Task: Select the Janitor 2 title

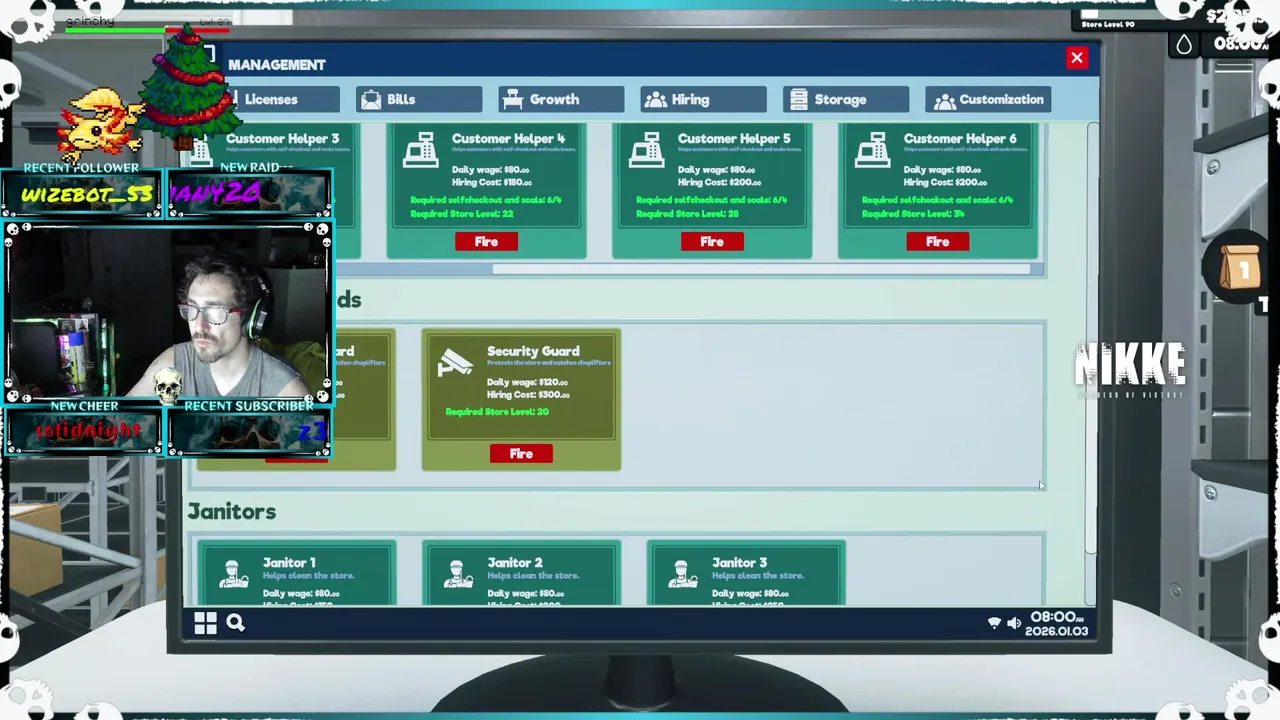Action: [514, 563]
